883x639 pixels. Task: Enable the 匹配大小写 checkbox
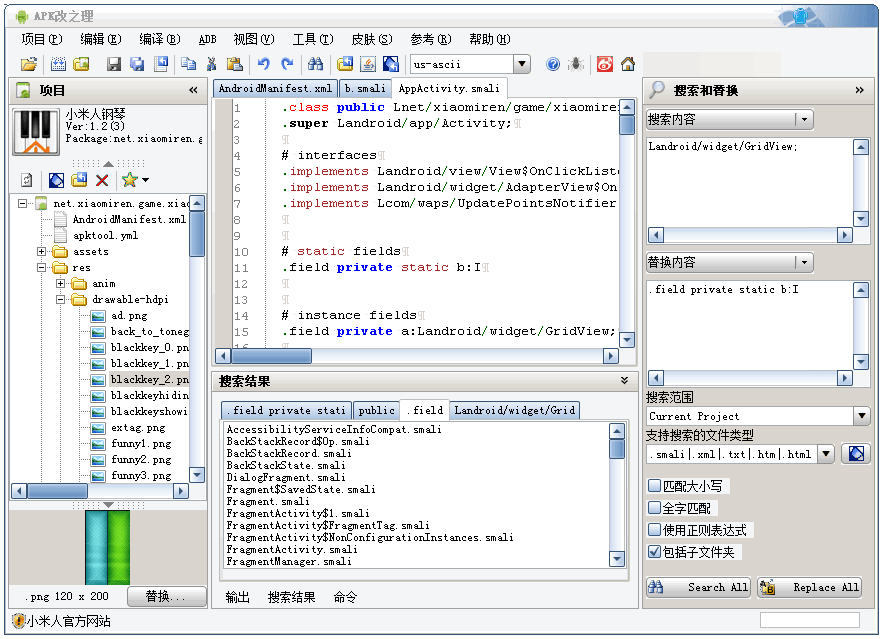pos(656,486)
